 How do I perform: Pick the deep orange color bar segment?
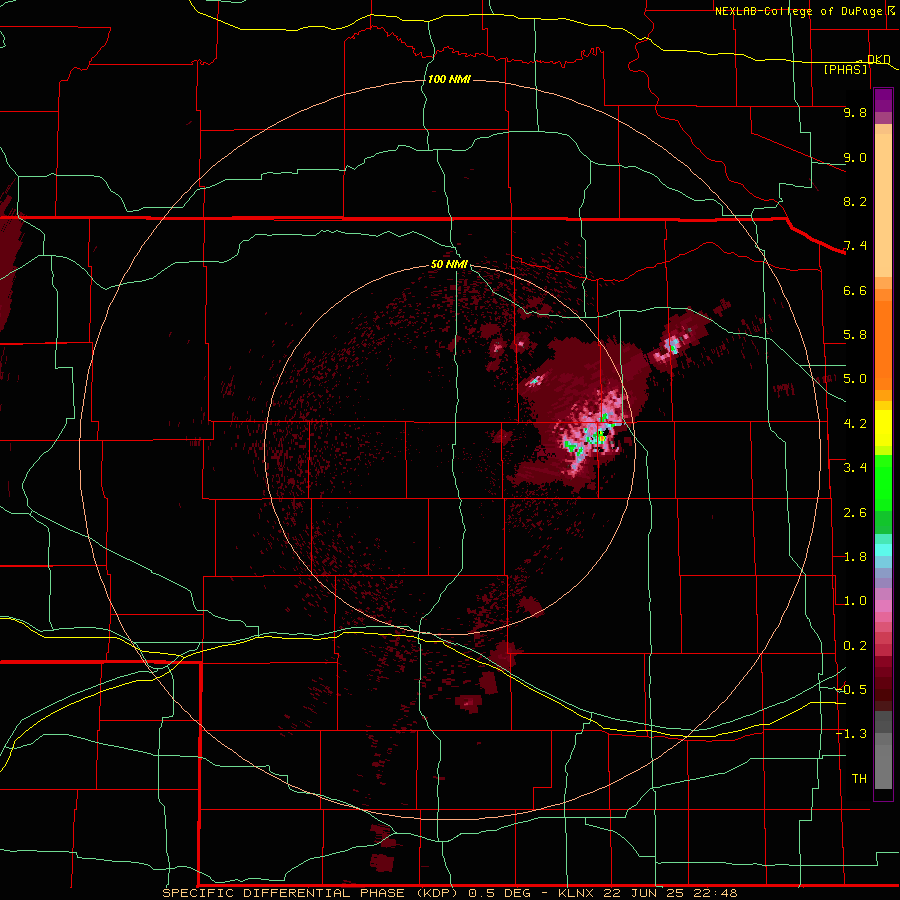[x=883, y=344]
